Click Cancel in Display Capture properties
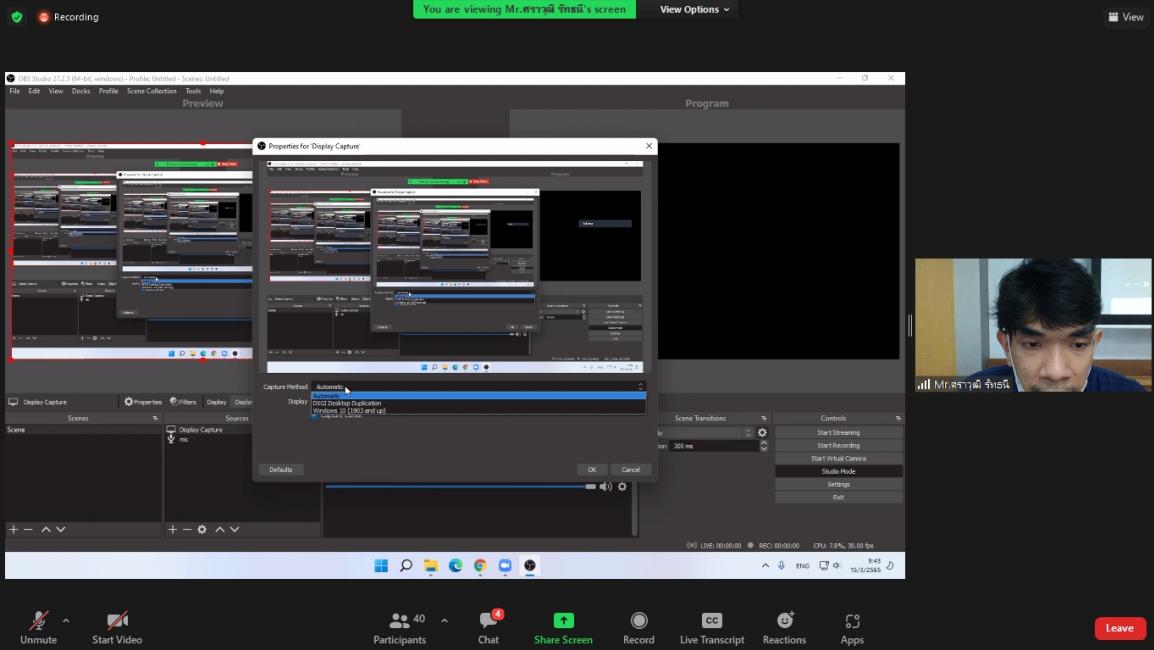This screenshot has width=1154, height=650. (x=631, y=470)
